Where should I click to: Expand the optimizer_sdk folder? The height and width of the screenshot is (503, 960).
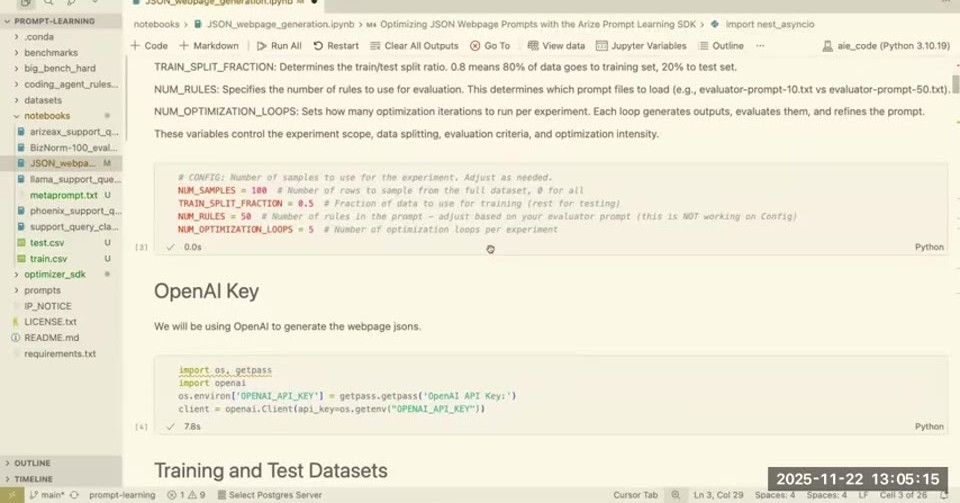54,274
